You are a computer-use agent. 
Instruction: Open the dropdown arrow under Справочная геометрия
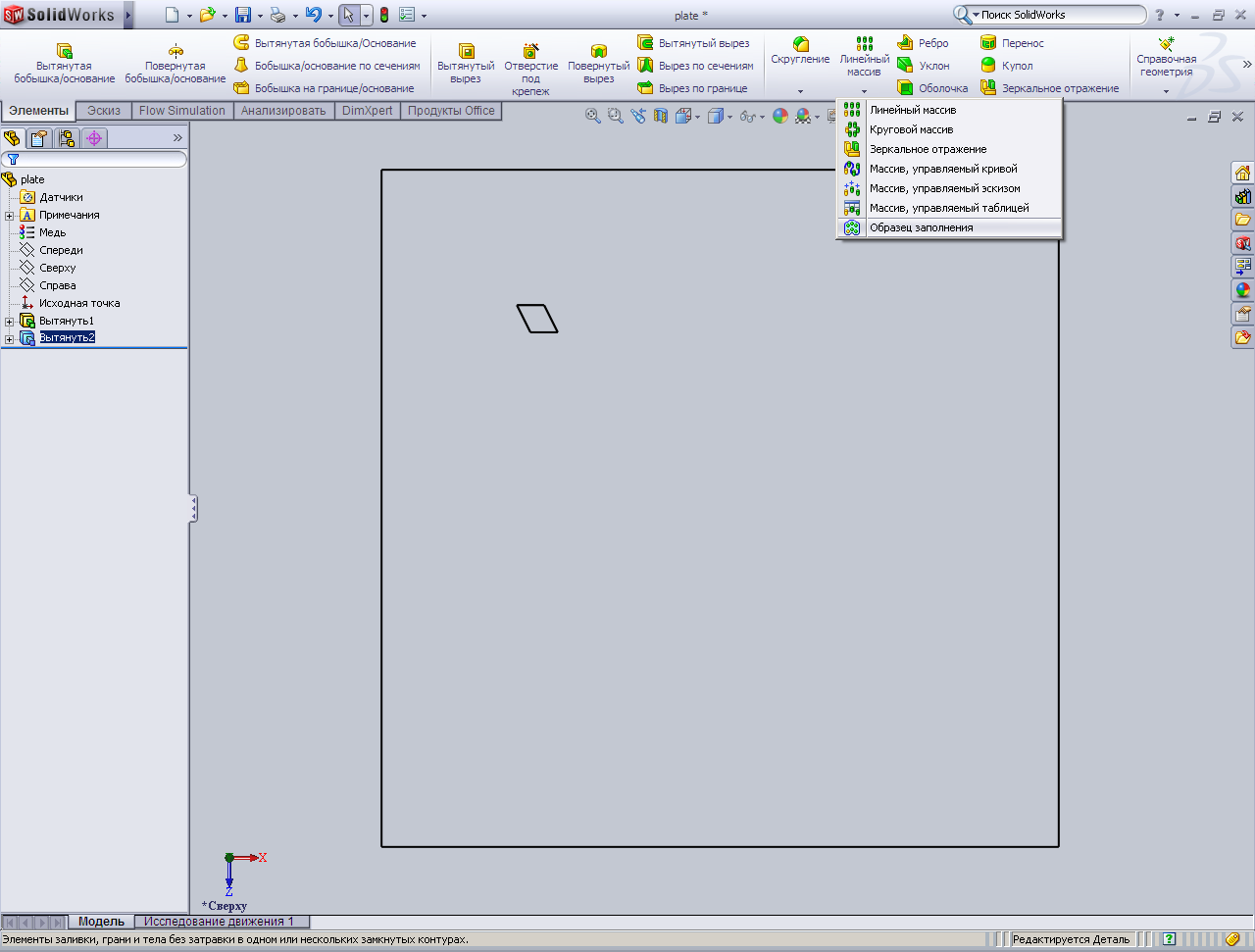tap(1166, 92)
